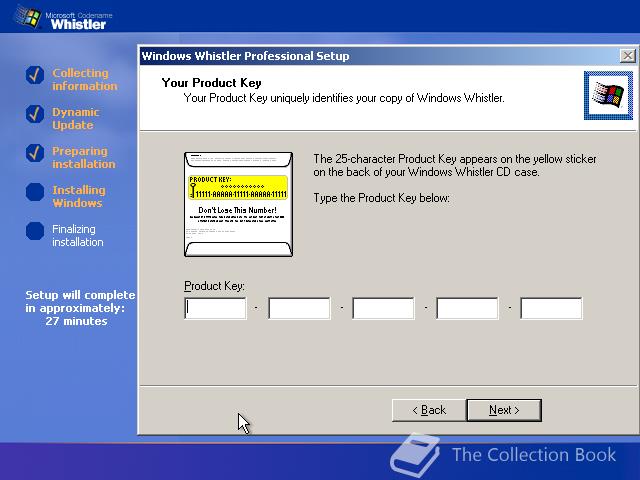Click the '27 minutes' time estimate
Image resolution: width=640 pixels, height=480 pixels.
pos(76,321)
